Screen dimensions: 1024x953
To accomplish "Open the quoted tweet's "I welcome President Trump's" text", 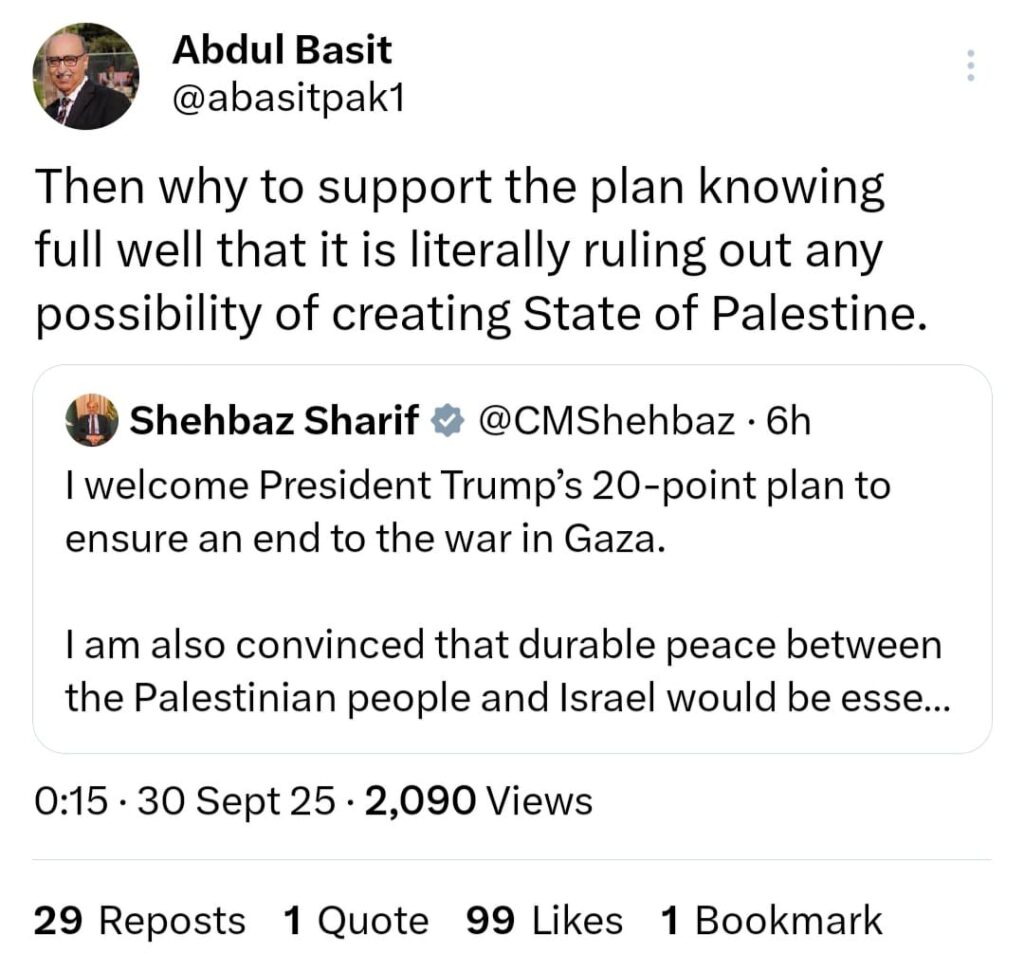I will pyautogui.click(x=478, y=486).
